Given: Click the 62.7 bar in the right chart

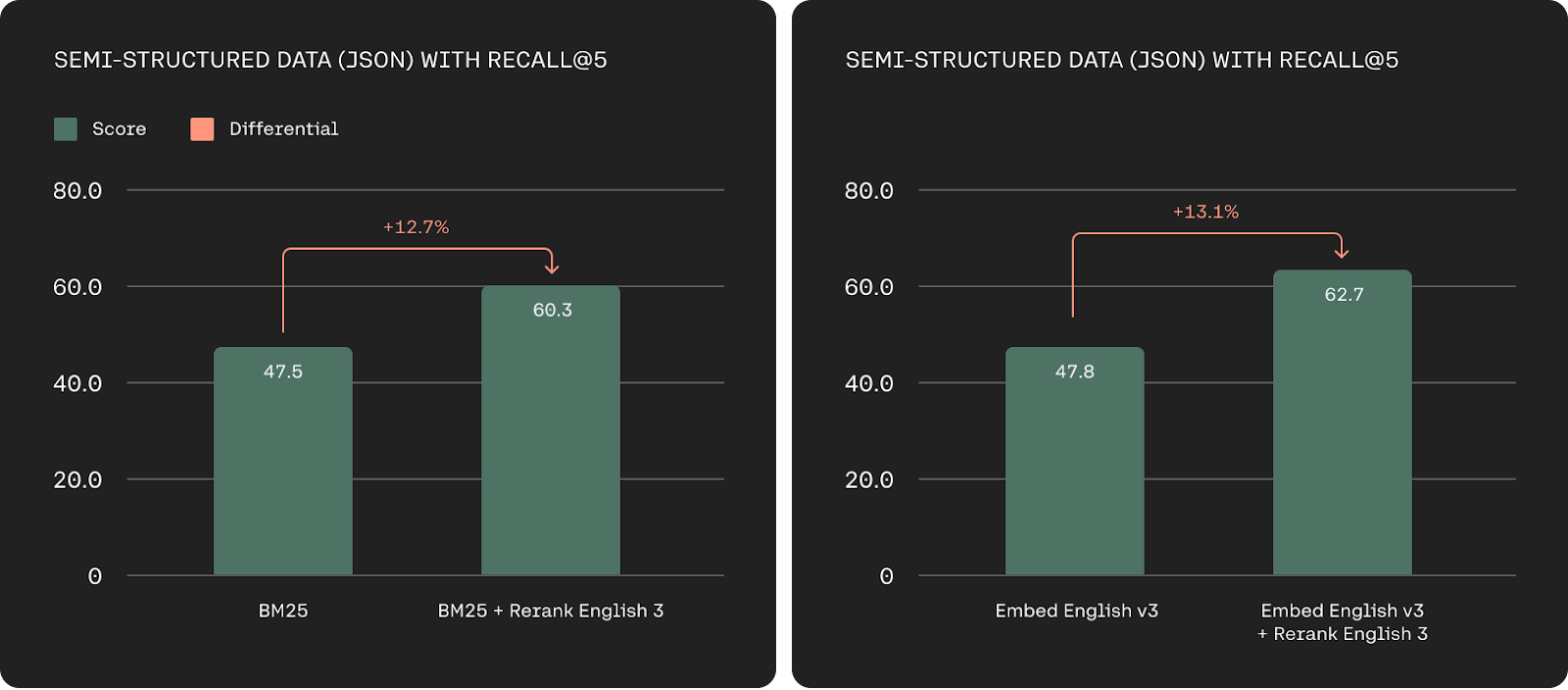Looking at the screenshot, I should tap(1343, 422).
